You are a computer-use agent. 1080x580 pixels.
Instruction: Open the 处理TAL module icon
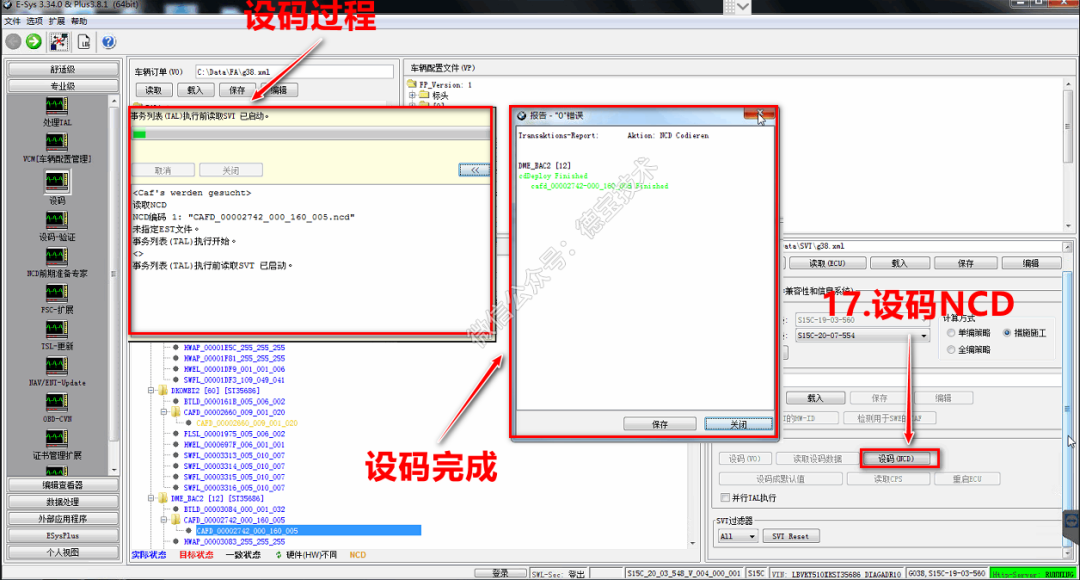tap(56, 105)
